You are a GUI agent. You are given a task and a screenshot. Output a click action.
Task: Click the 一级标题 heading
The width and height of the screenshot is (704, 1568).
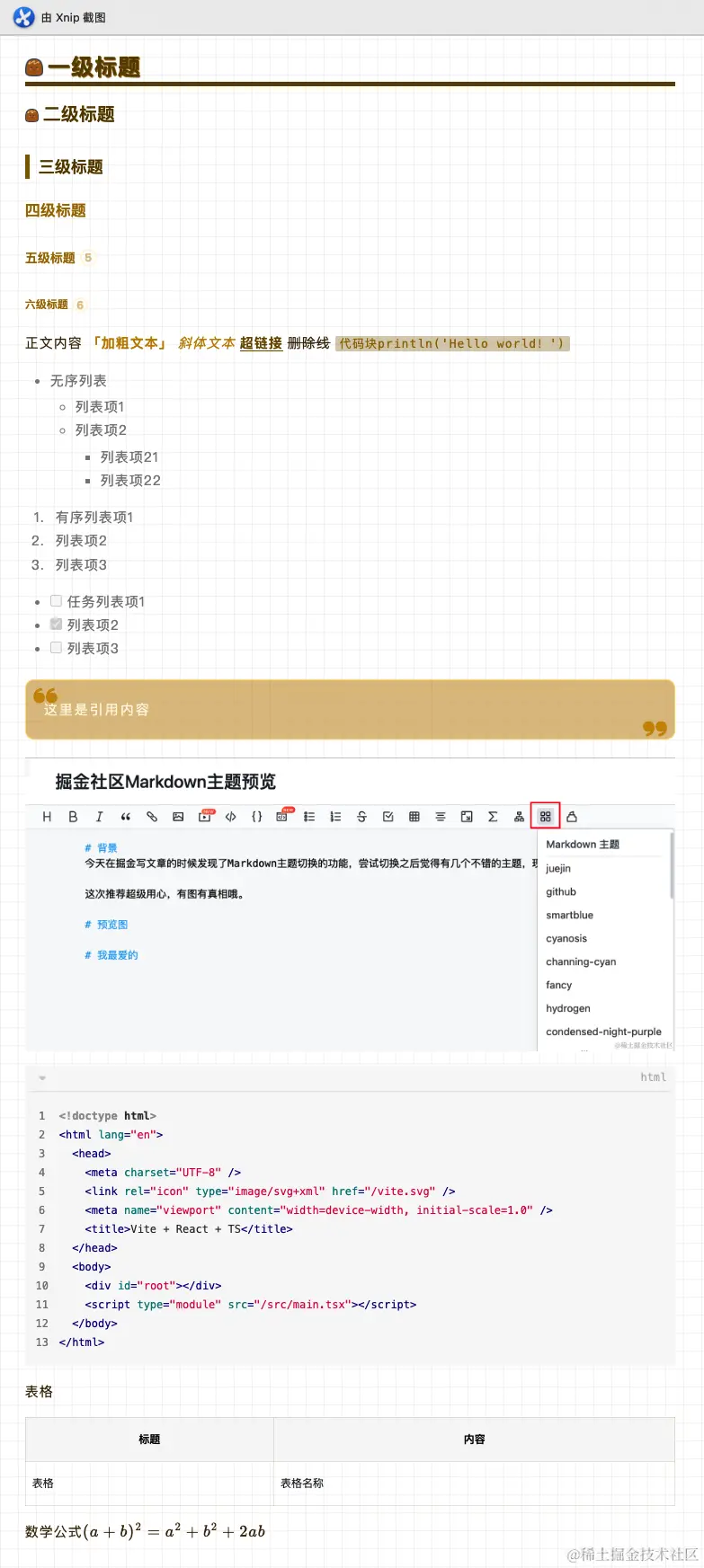click(x=94, y=67)
